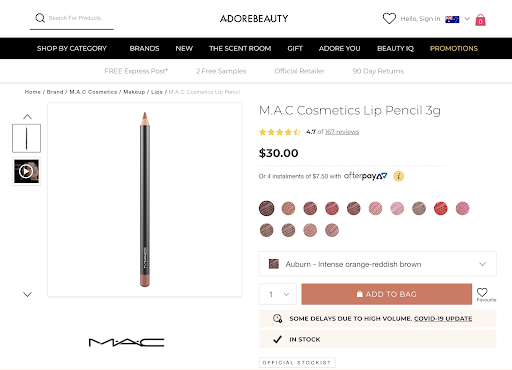Click the Afterpay info icon

(x=399, y=176)
